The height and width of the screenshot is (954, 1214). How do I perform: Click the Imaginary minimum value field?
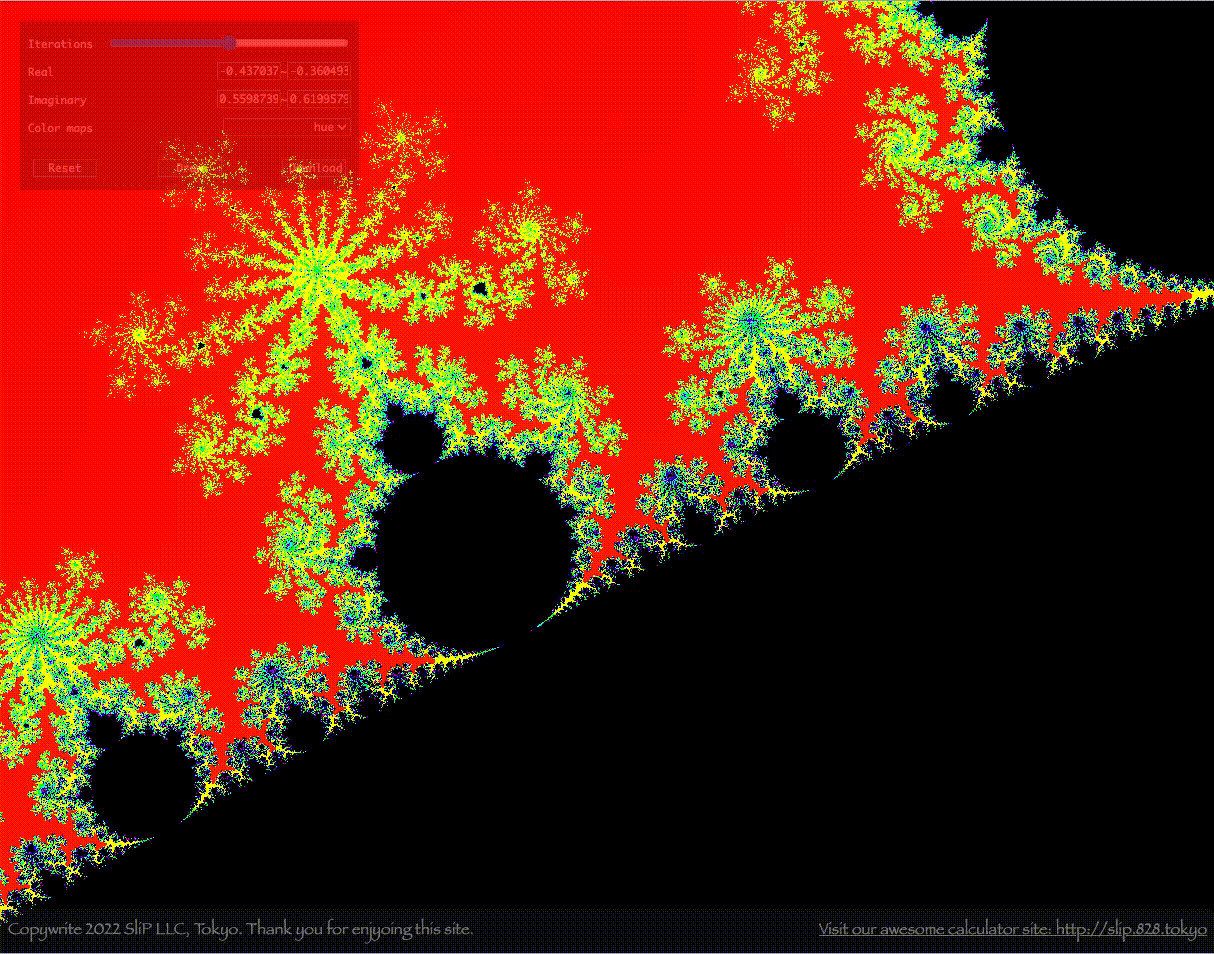point(249,99)
